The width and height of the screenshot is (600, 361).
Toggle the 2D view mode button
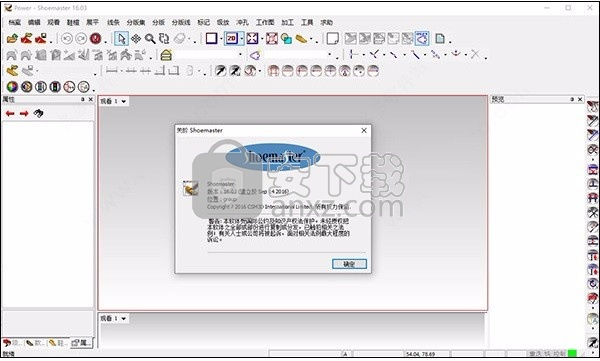(232, 38)
